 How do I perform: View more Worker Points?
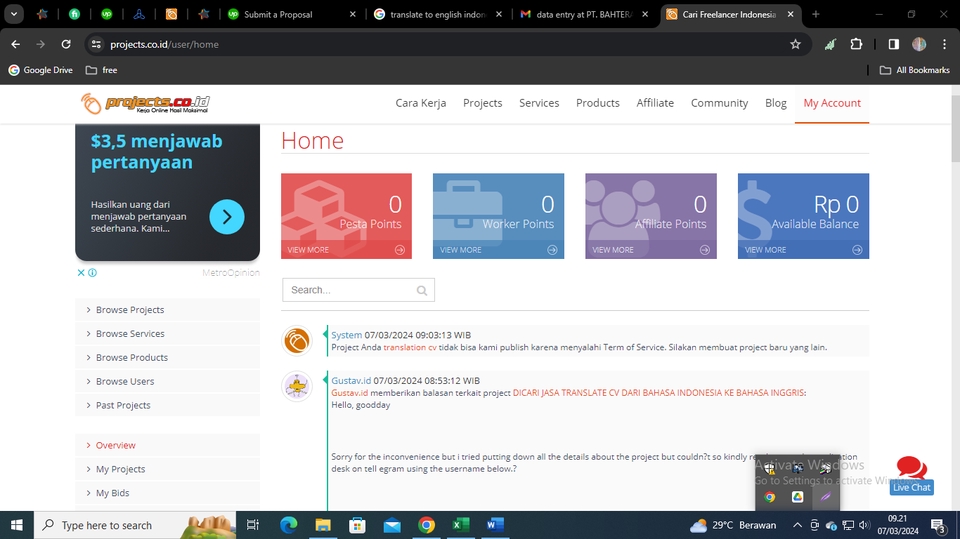coord(498,250)
